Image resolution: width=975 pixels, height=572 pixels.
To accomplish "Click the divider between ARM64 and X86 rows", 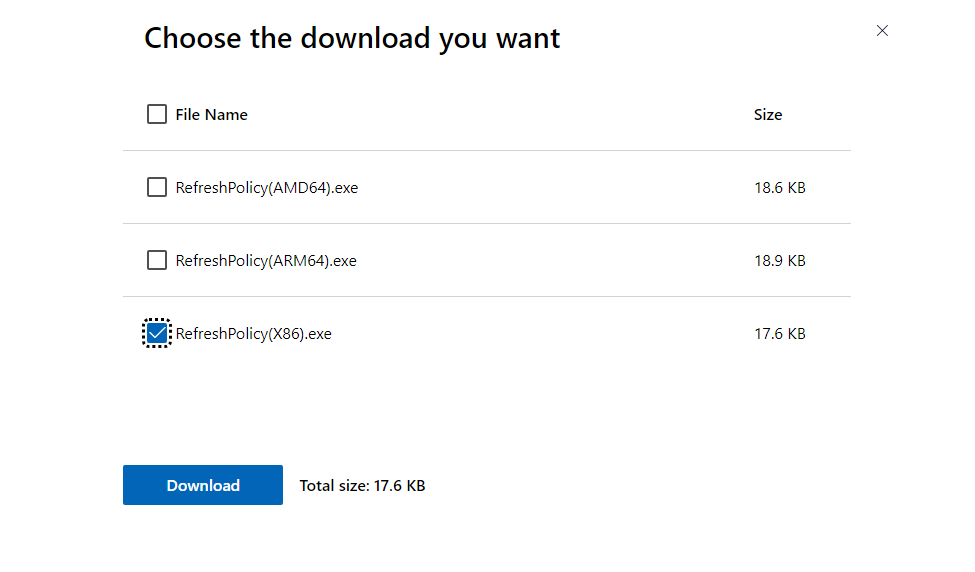I will pyautogui.click(x=486, y=297).
